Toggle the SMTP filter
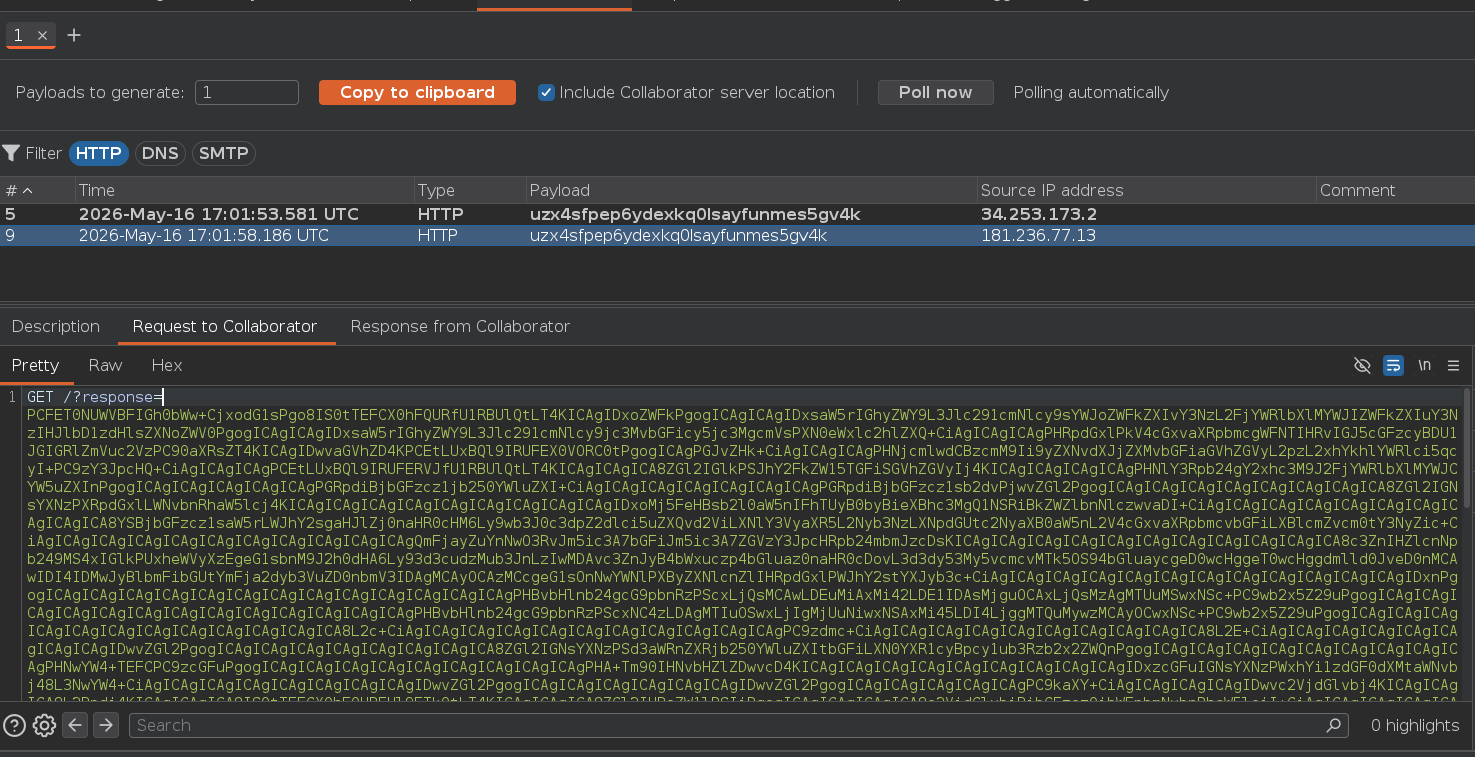The width and height of the screenshot is (1475, 757). [224, 153]
